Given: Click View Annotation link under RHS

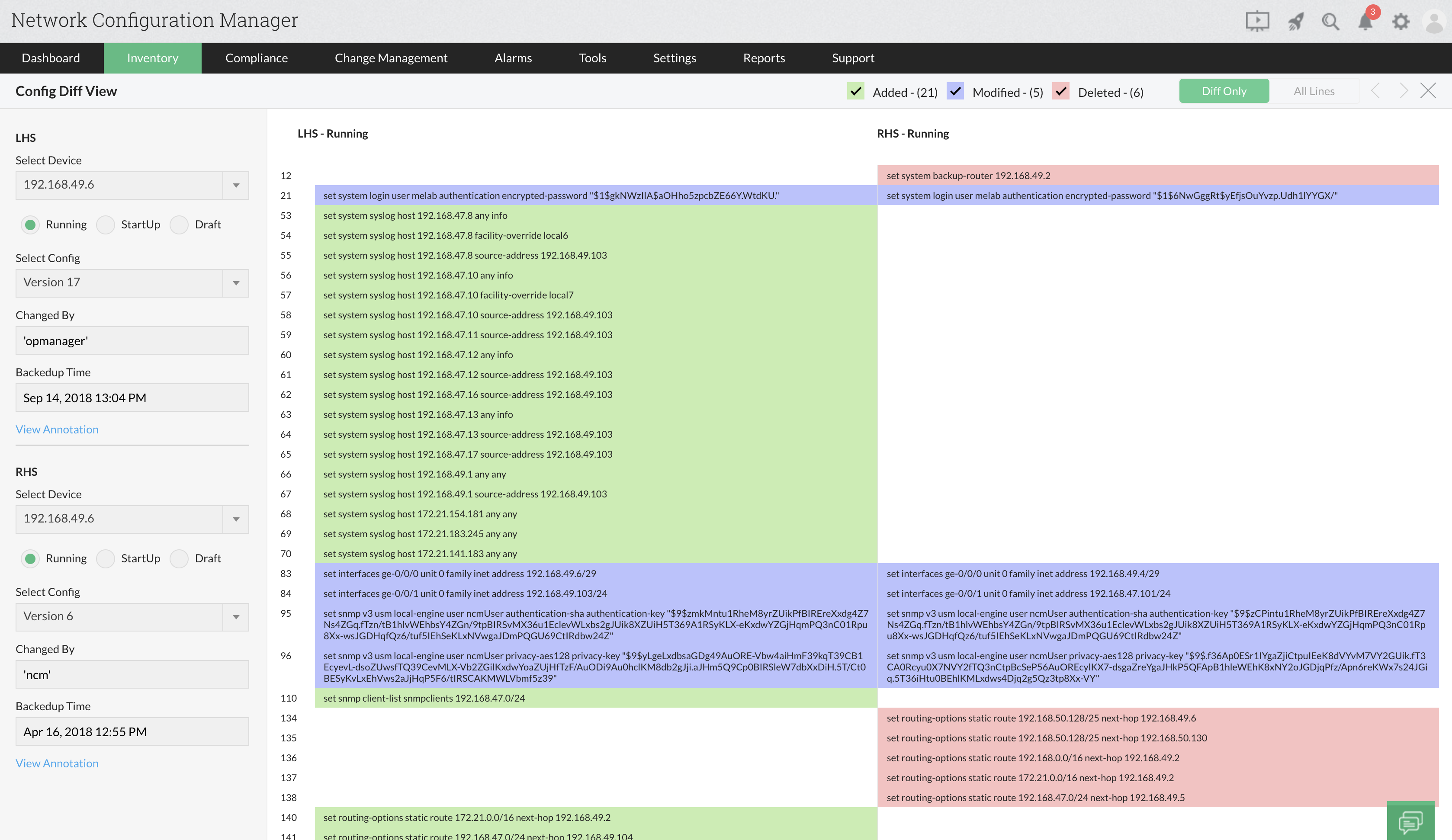Looking at the screenshot, I should (x=57, y=763).
